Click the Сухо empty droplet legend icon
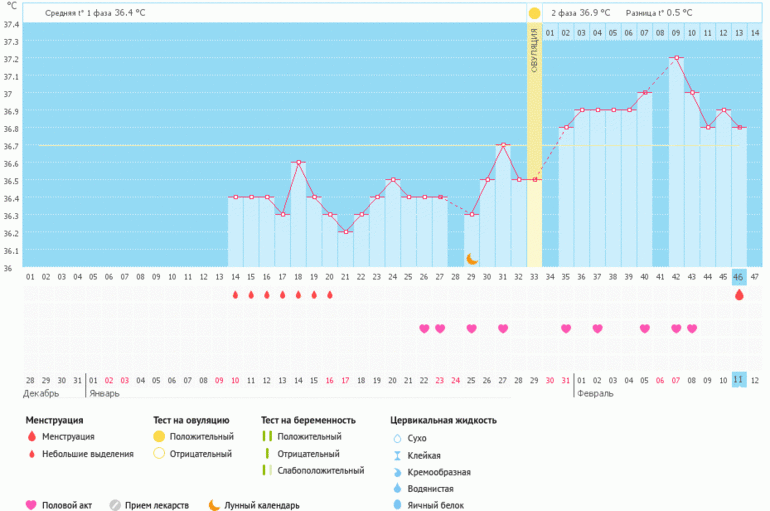Screen dimensions: 770x511 pos(397,438)
